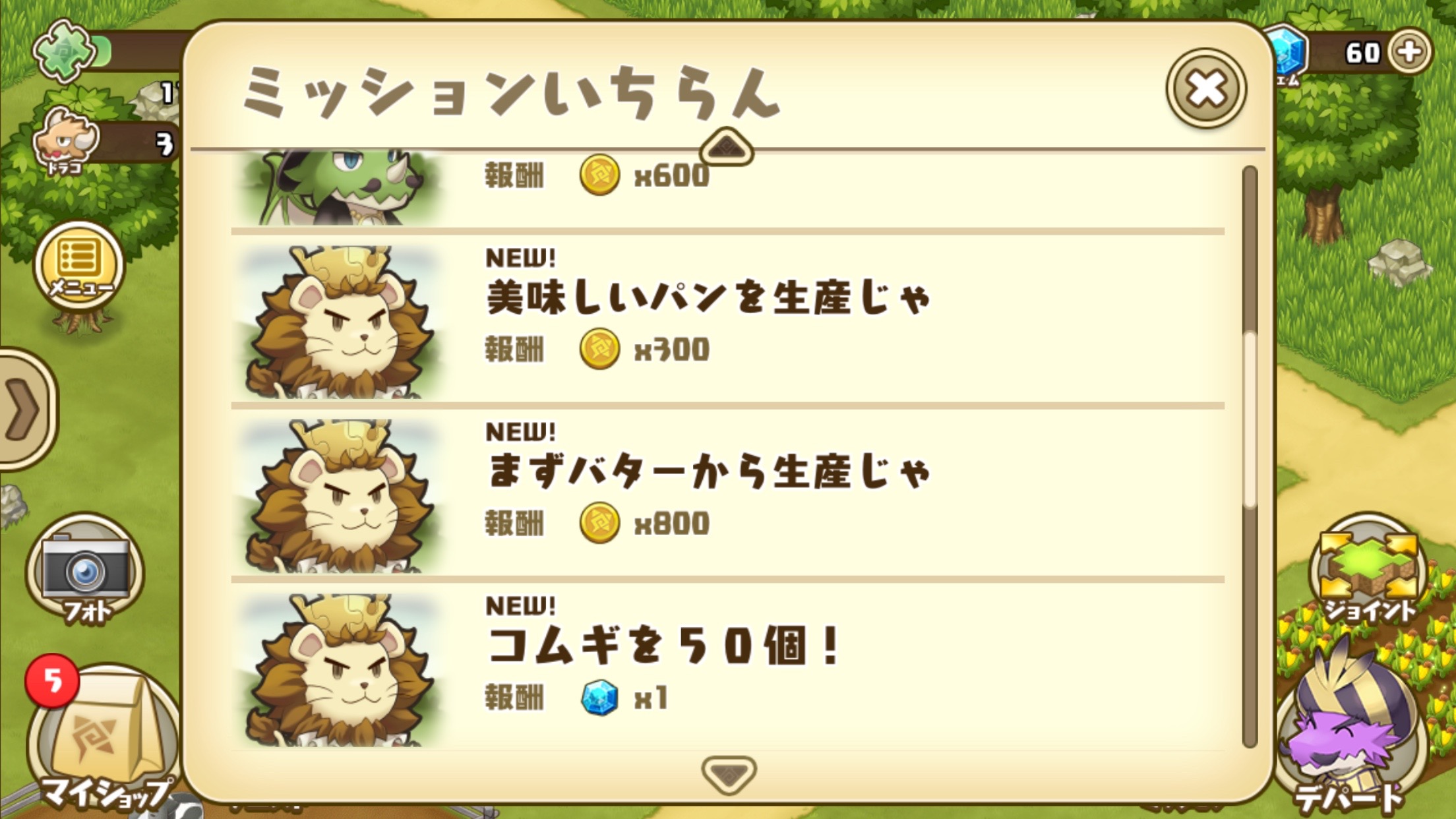
Task: Open the メニュー menu icon
Action: pyautogui.click(x=79, y=266)
